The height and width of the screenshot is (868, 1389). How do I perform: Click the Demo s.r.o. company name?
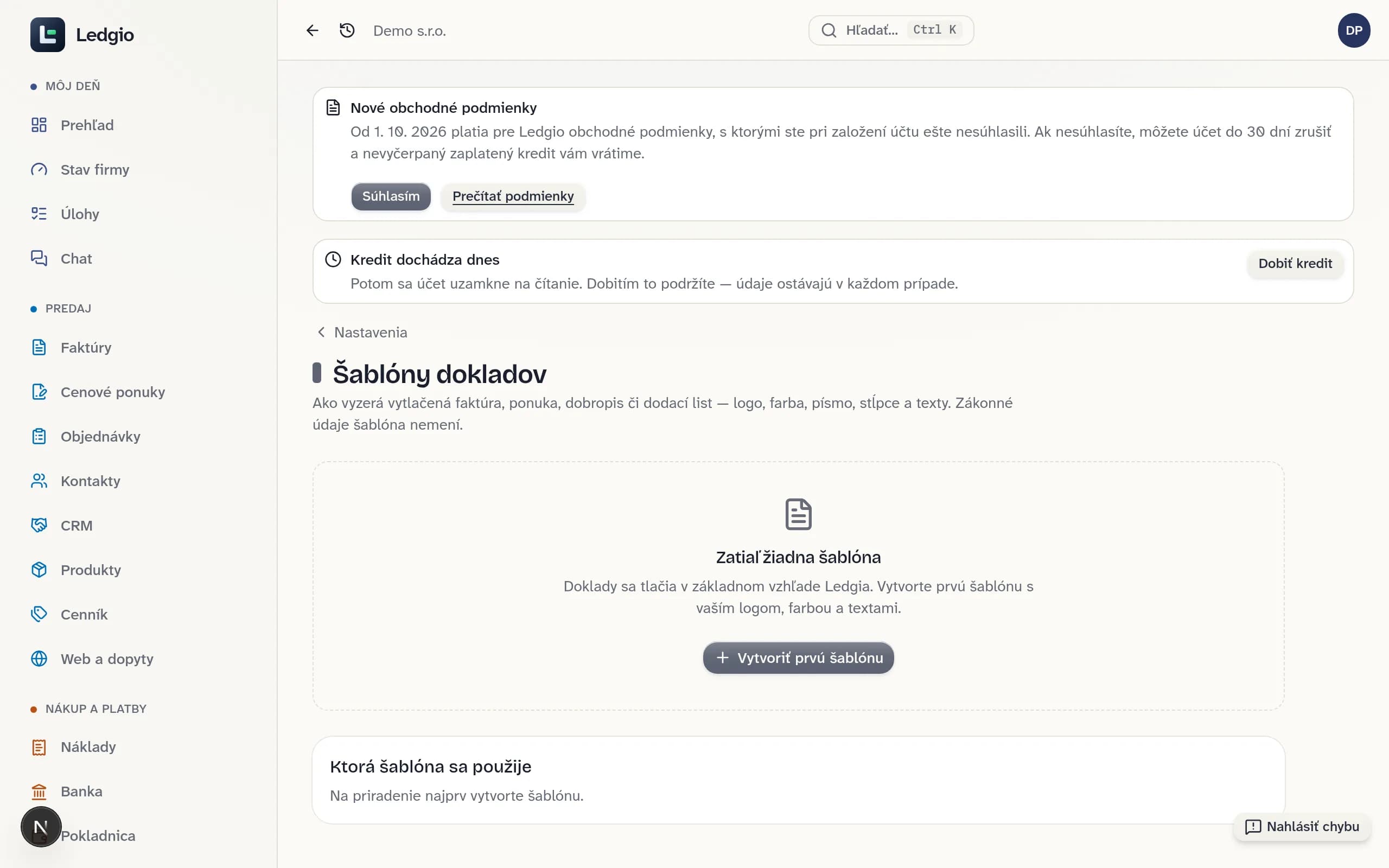click(409, 31)
